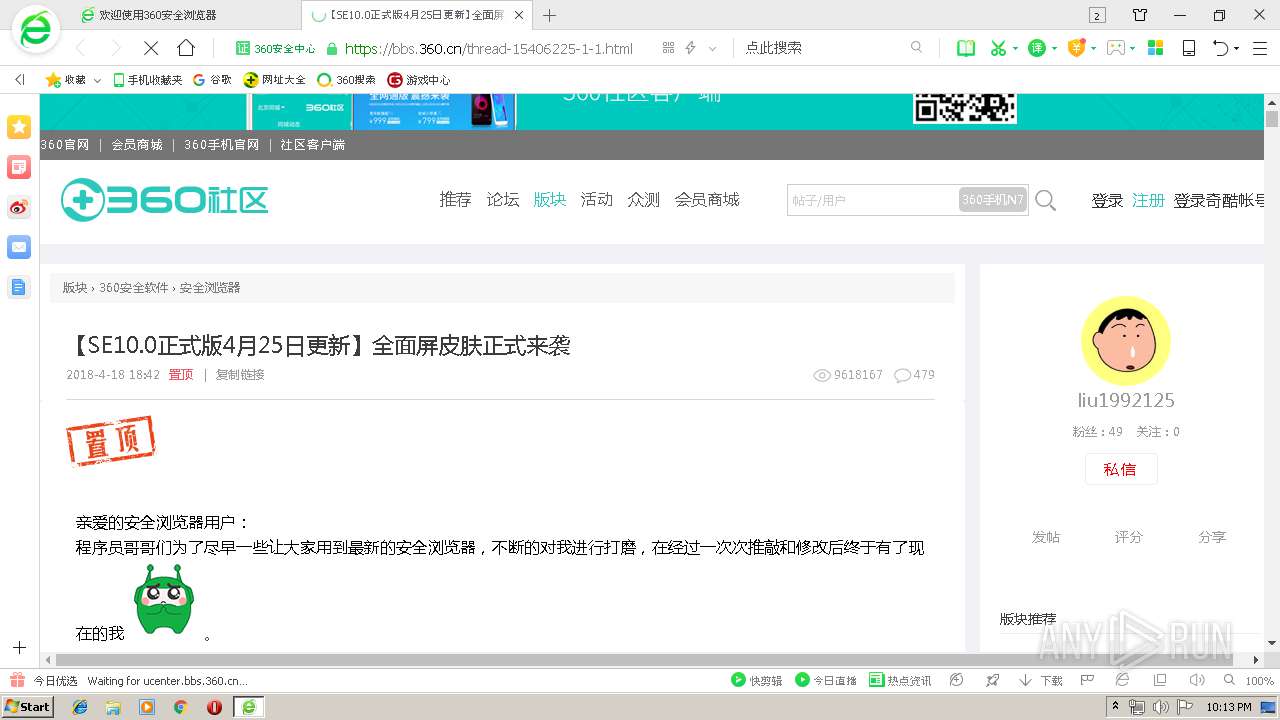Open mail icon in left sidebar
1280x720 pixels.
coord(19,247)
